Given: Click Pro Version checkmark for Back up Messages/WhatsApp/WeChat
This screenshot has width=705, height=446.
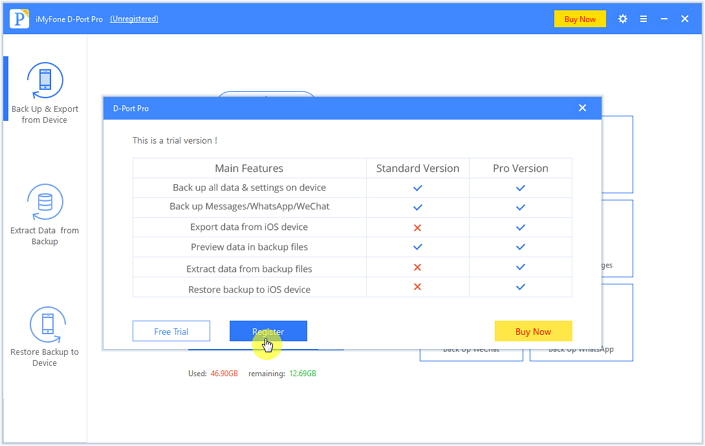Looking at the screenshot, I should coord(521,207).
